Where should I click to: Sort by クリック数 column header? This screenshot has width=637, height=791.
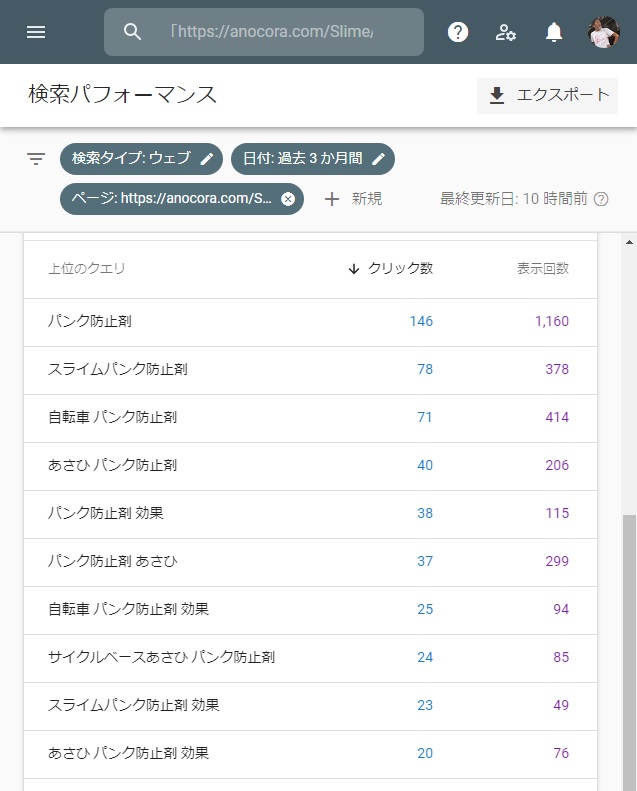tap(390, 268)
